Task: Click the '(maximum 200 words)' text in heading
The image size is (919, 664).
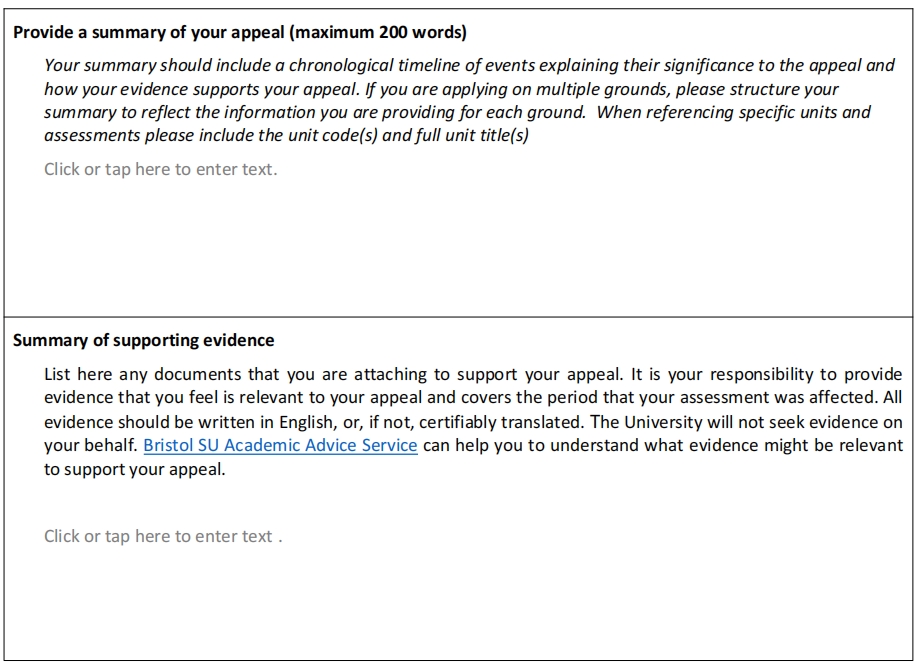Action: coord(379,32)
